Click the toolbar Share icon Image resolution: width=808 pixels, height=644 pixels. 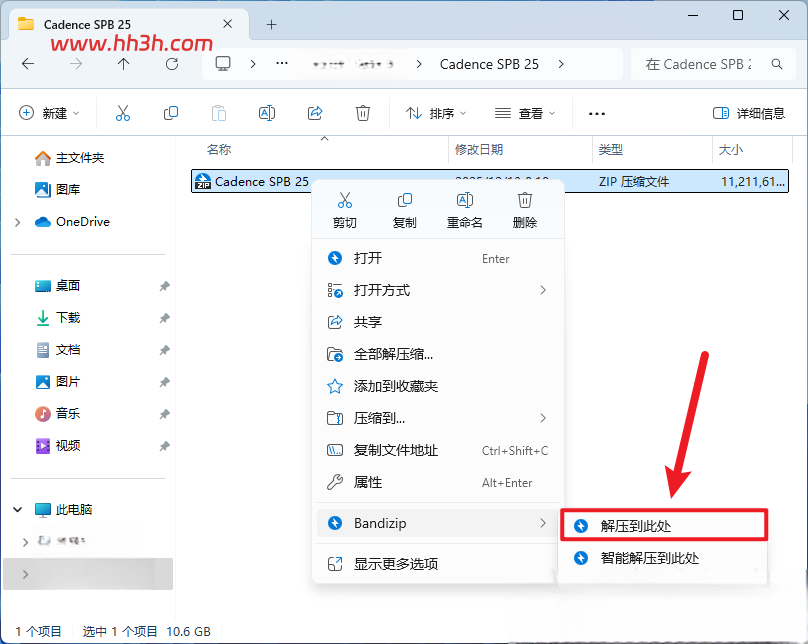coord(315,113)
